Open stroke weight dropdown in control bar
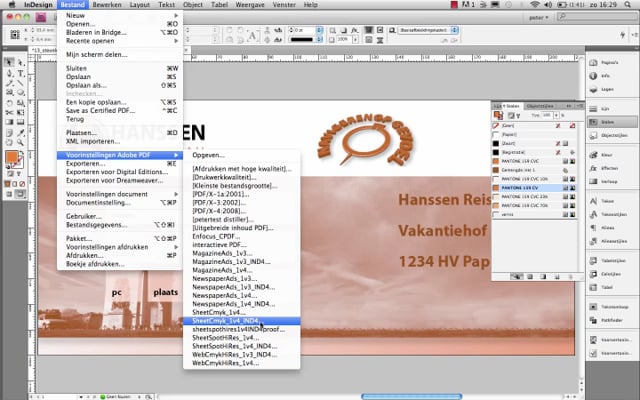The image size is (640, 400). 320,30
